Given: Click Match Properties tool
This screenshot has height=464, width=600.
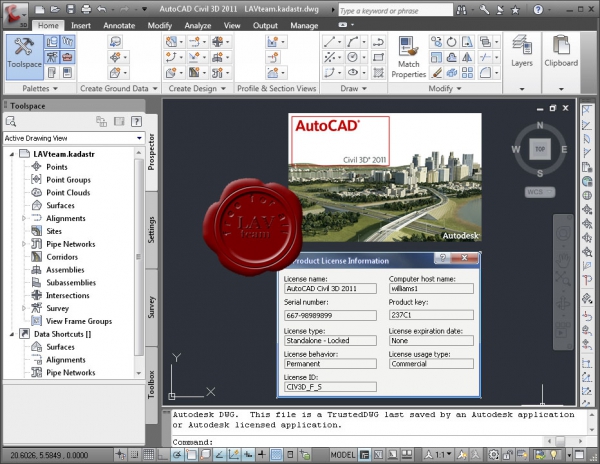Looking at the screenshot, I should pos(408,57).
